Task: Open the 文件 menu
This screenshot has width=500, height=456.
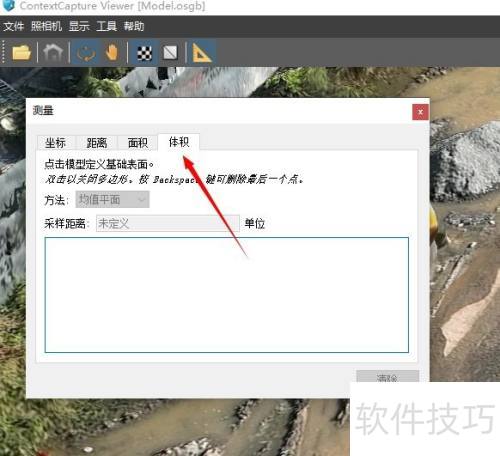Action: [x=14, y=26]
